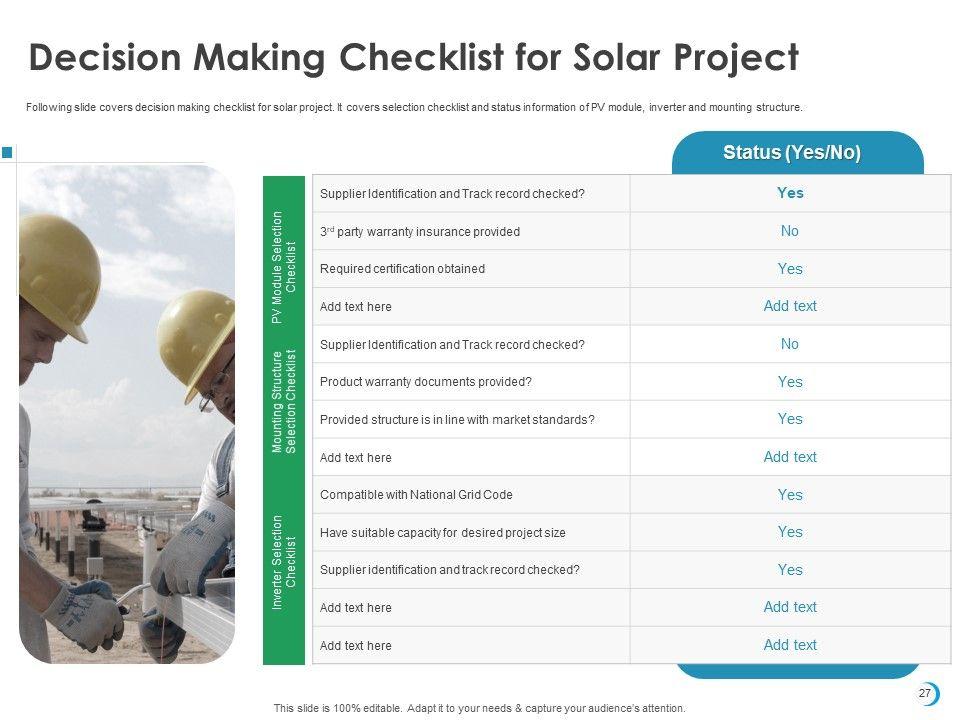
Task: Click the photo of workers in hard hats
Action: 126,415
